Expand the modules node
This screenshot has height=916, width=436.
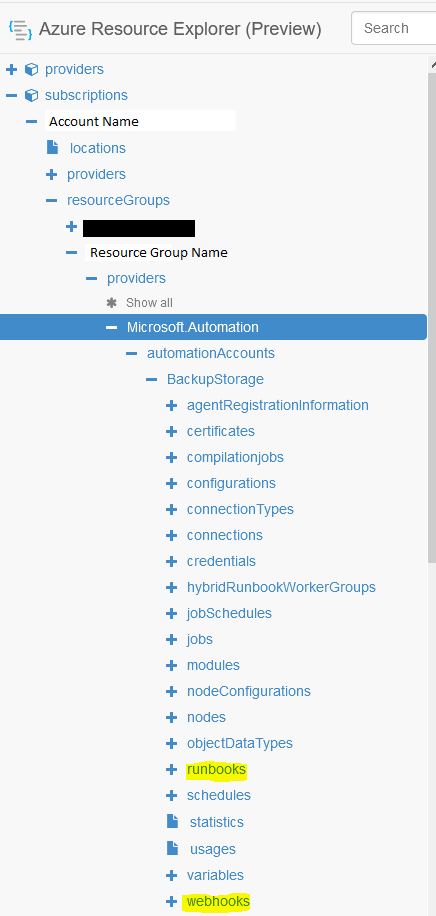pos(171,665)
